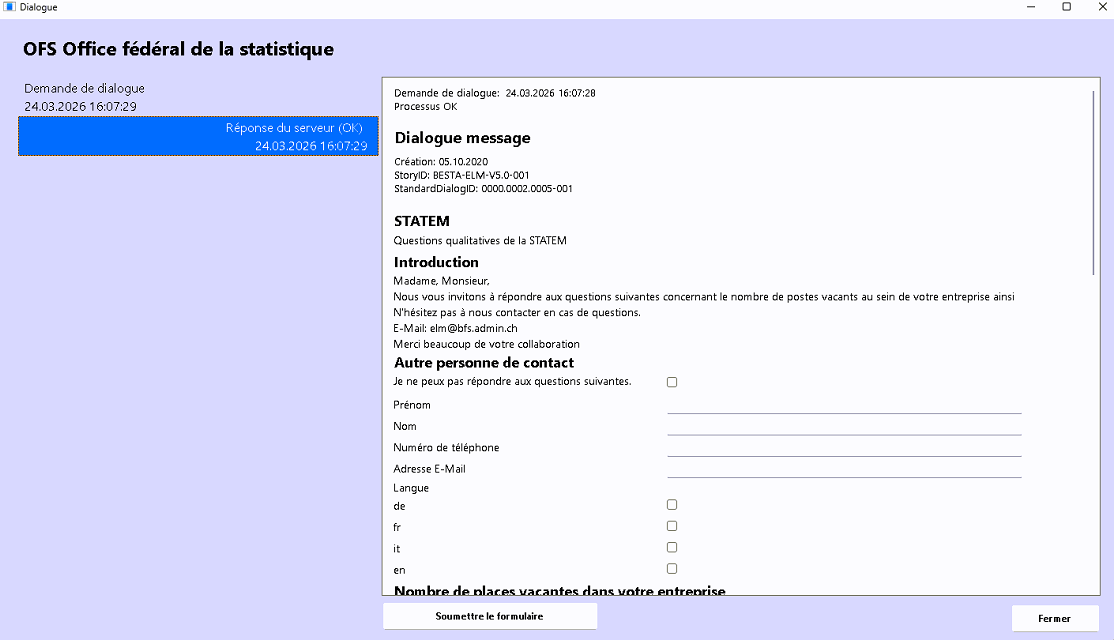Screen dimensions: 1114x640
Task: Click 'Merci beaucoup de votre collaboration' text
Action: click(487, 344)
